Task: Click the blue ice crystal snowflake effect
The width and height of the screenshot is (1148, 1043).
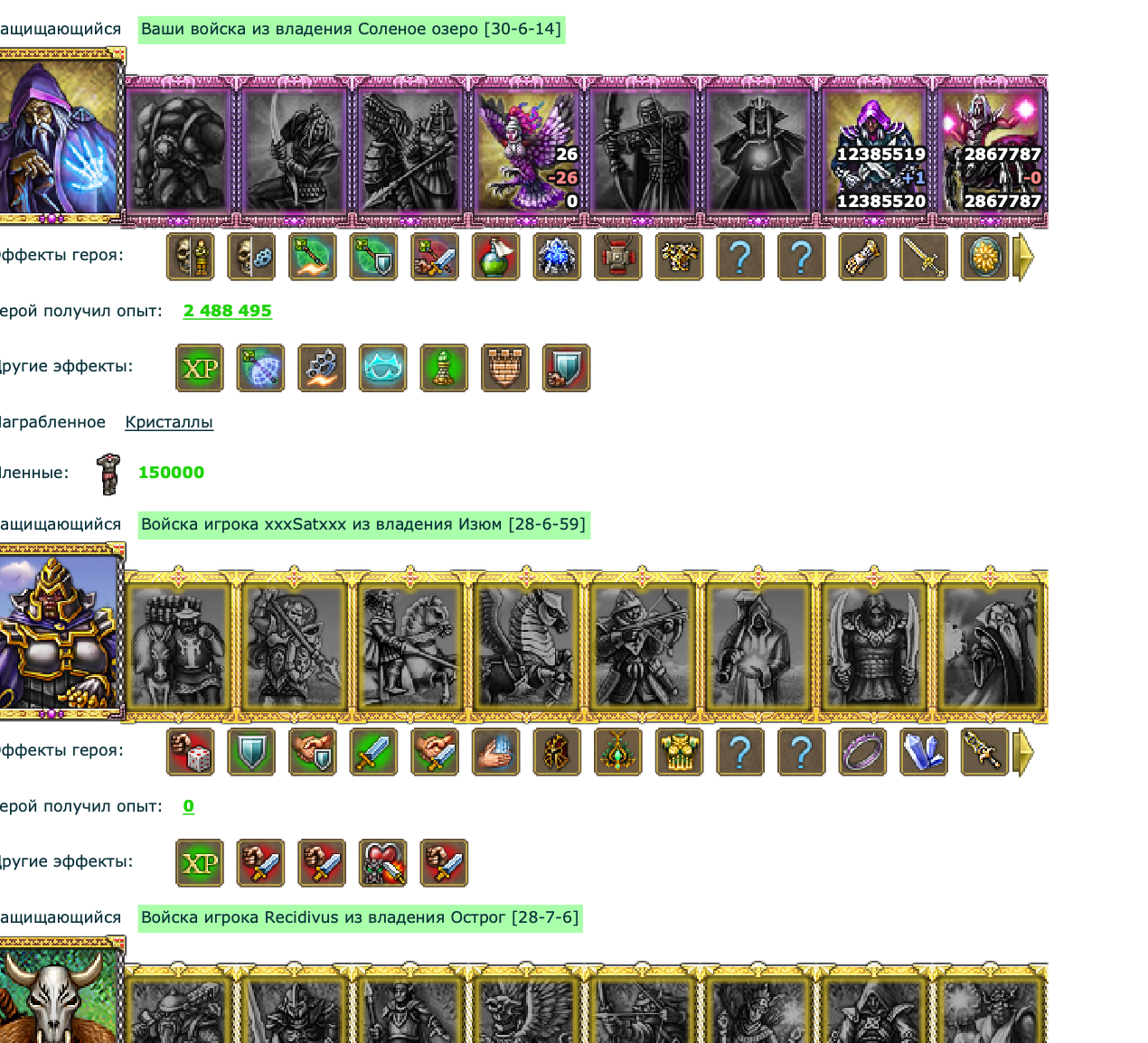Action: coord(557,257)
